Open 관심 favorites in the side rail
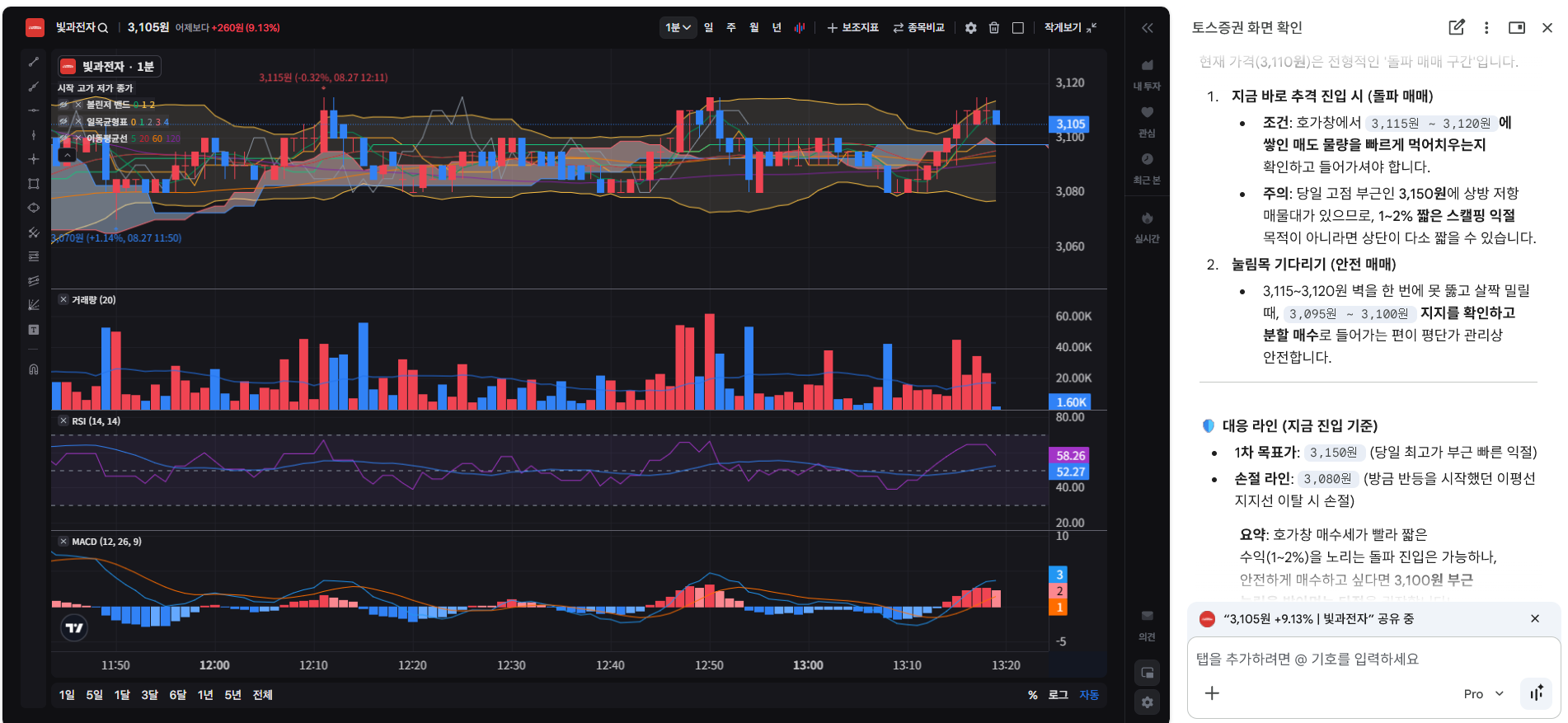Image resolution: width=1568 pixels, height=723 pixels. (1147, 121)
